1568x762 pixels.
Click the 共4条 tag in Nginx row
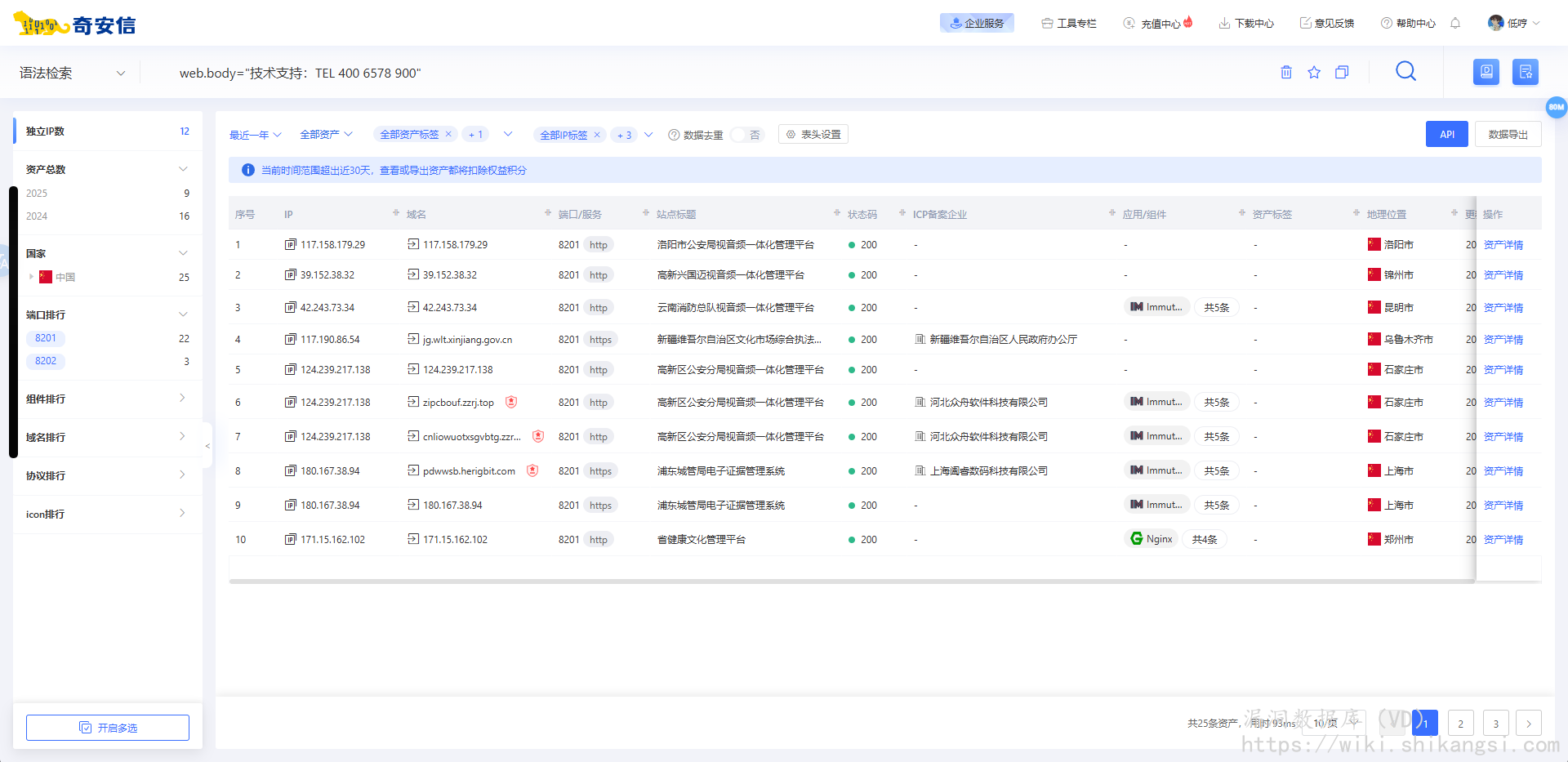click(1205, 539)
